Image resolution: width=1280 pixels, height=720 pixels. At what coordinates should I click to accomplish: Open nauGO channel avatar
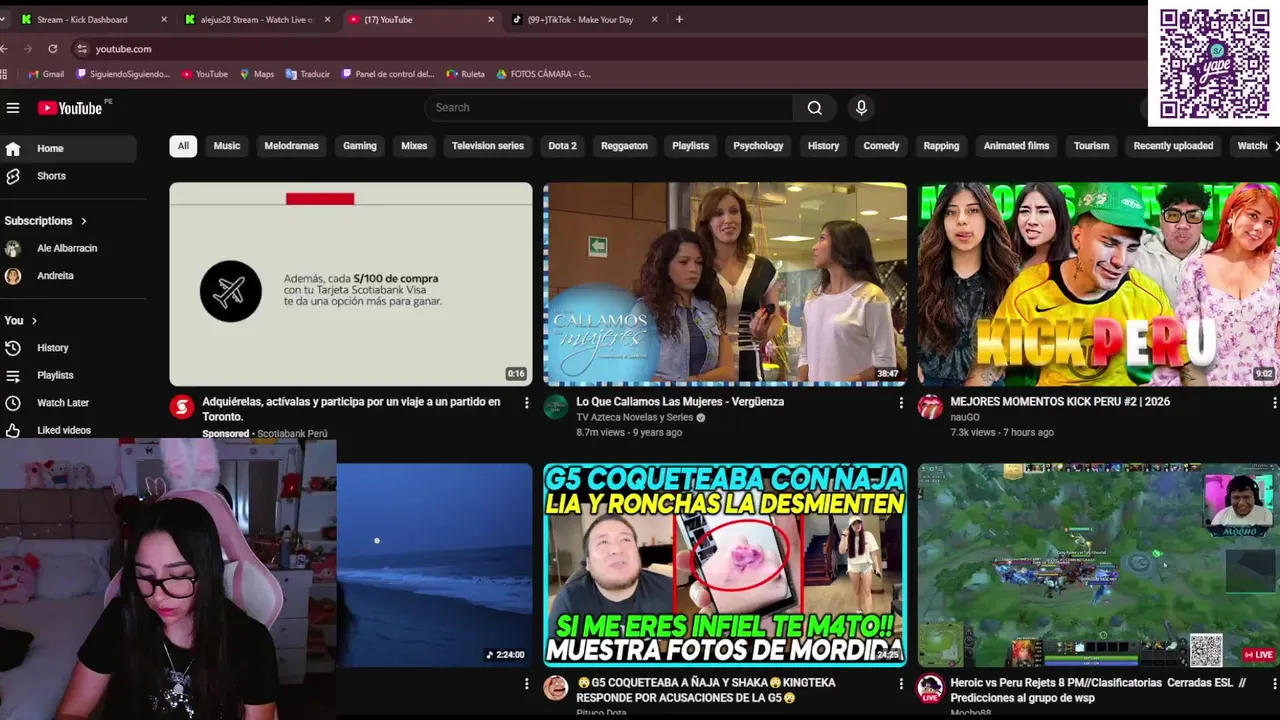(x=930, y=407)
